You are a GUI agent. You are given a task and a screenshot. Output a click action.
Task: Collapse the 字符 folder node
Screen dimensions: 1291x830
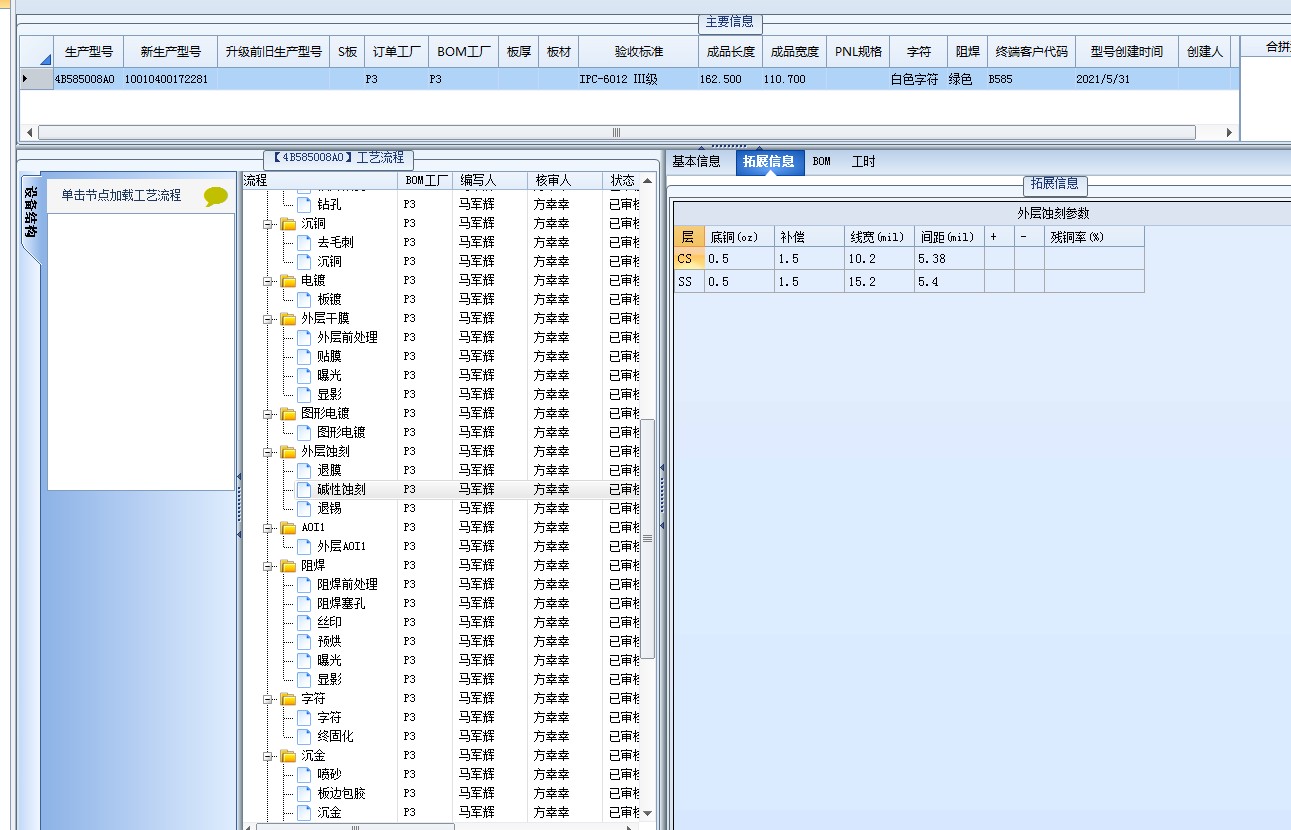(268, 699)
